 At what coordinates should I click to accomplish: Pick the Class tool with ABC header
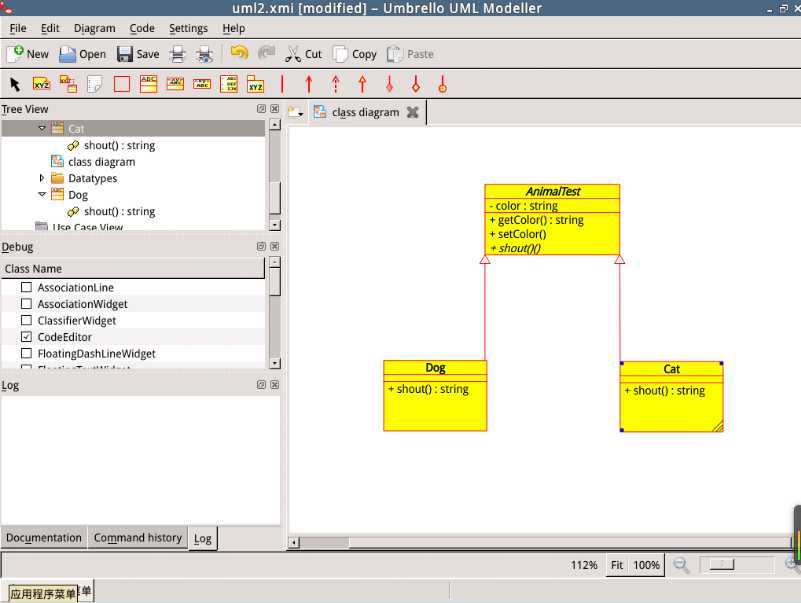coord(148,84)
